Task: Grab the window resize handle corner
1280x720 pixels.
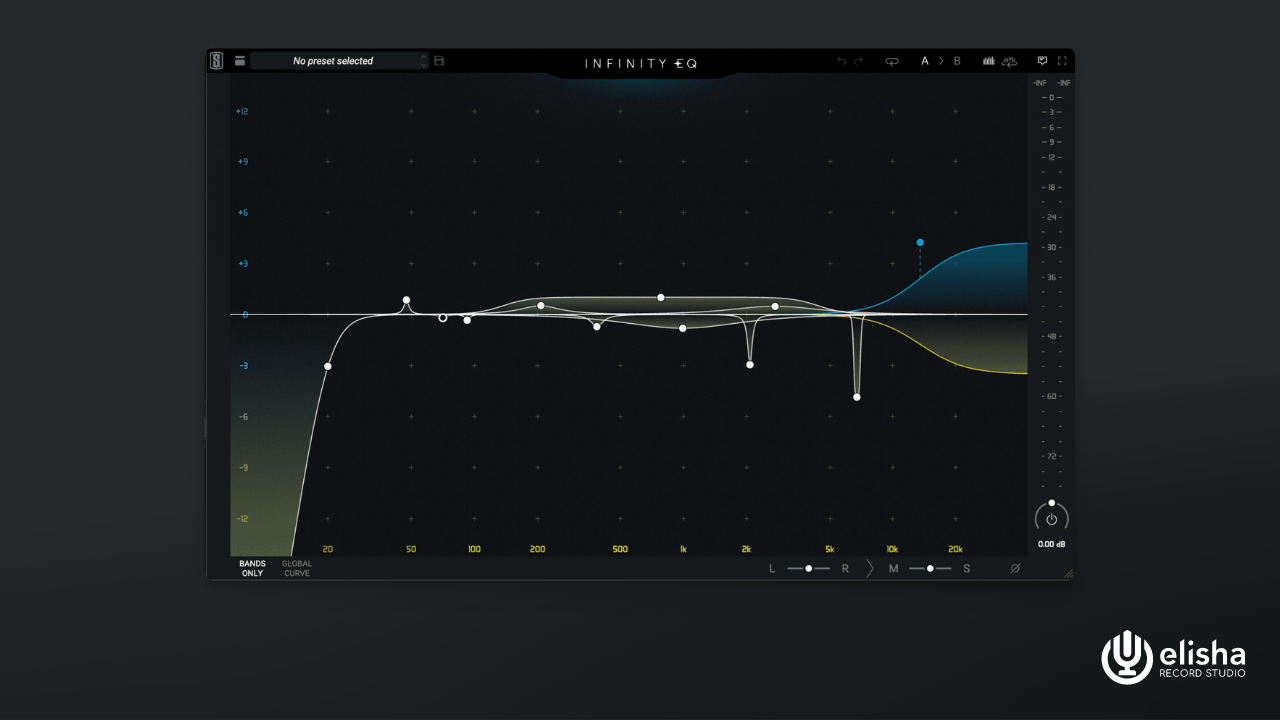Action: pos(1068,574)
